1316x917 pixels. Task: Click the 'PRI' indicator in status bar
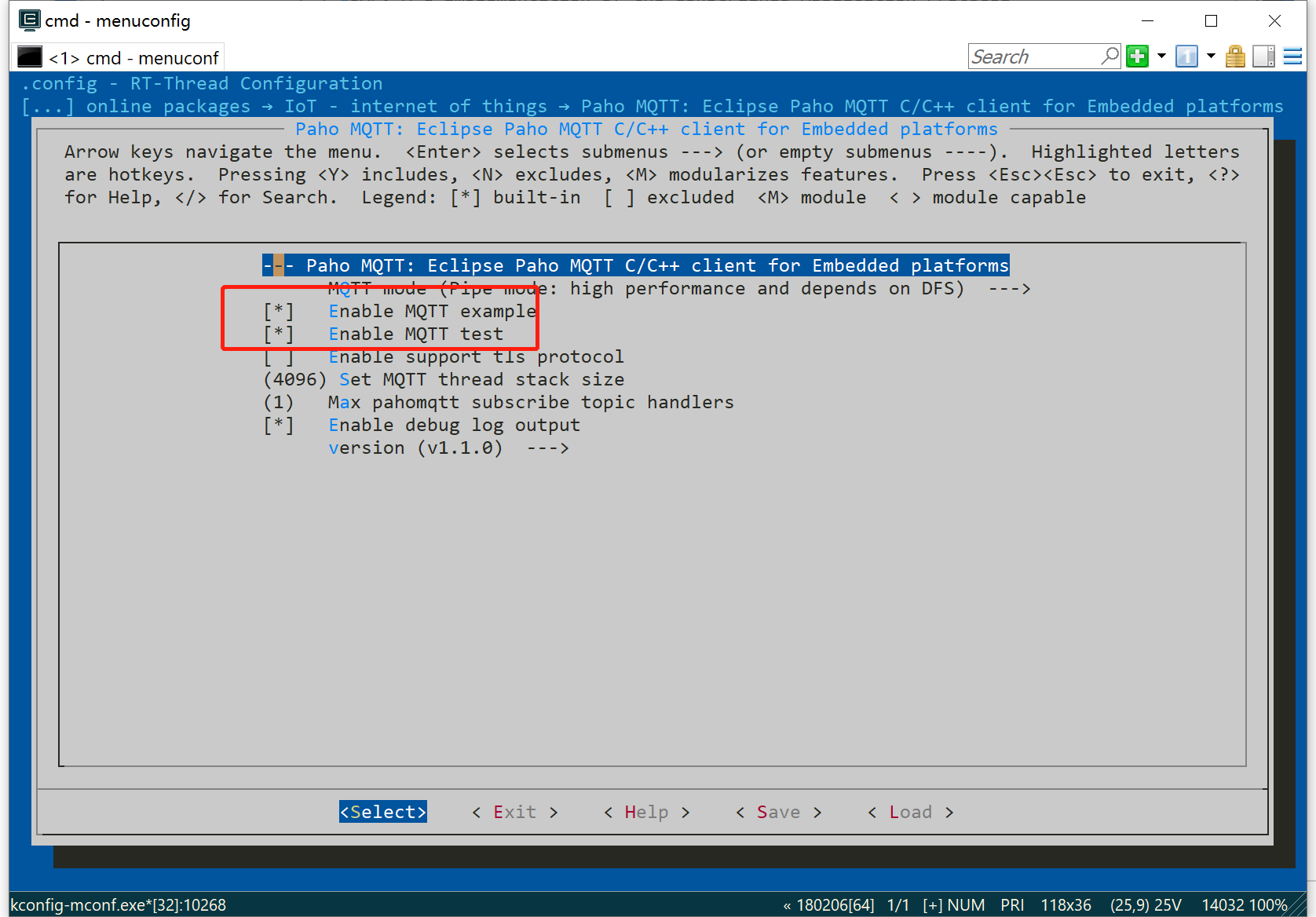pyautogui.click(x=1012, y=904)
